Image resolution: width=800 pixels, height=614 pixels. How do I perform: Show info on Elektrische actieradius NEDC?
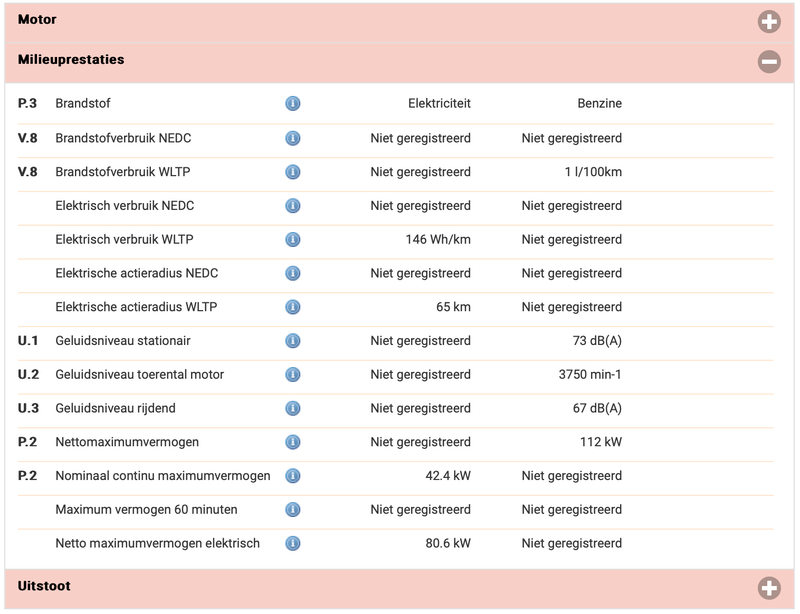point(293,274)
